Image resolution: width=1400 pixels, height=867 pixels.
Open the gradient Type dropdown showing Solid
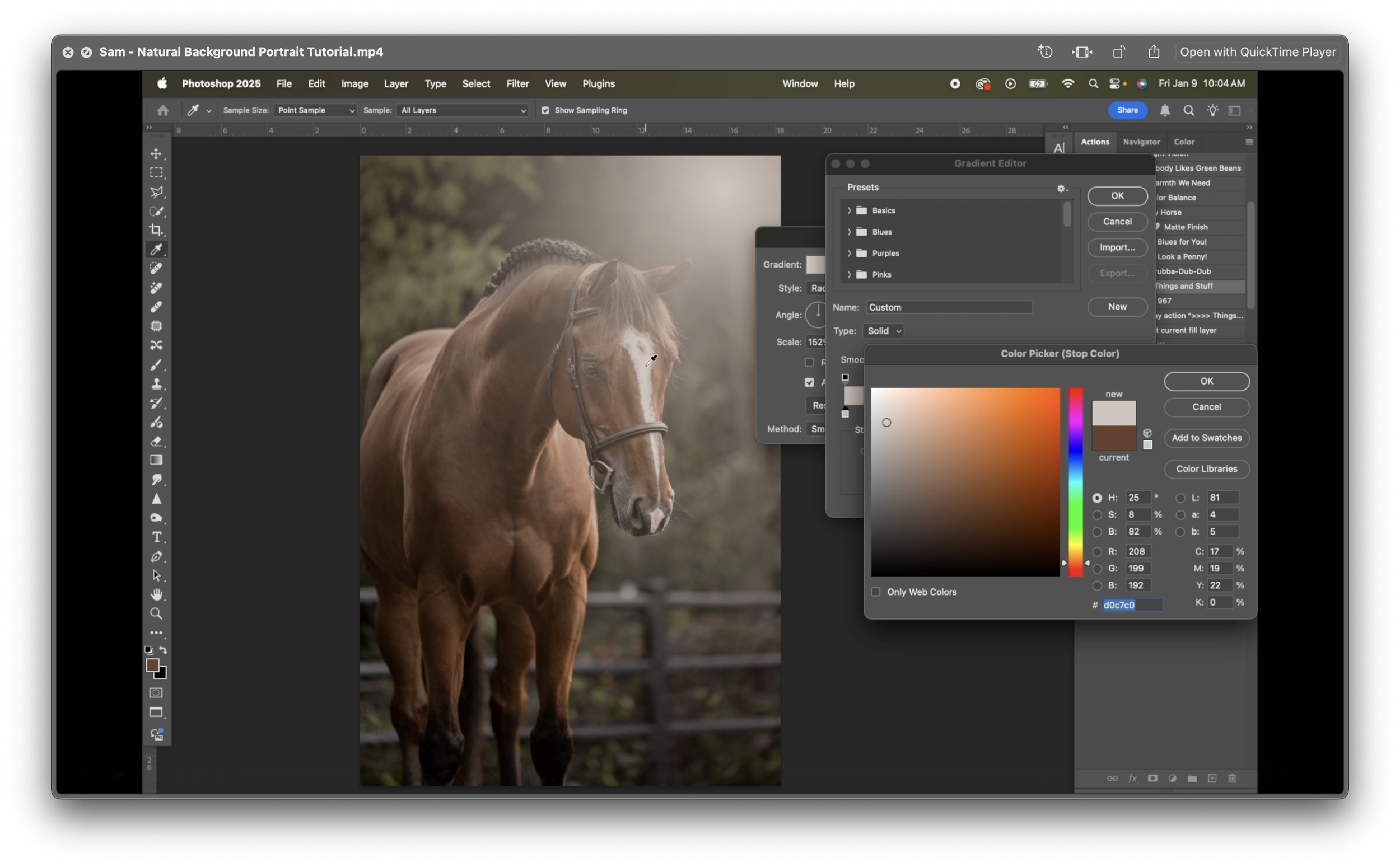tap(883, 331)
